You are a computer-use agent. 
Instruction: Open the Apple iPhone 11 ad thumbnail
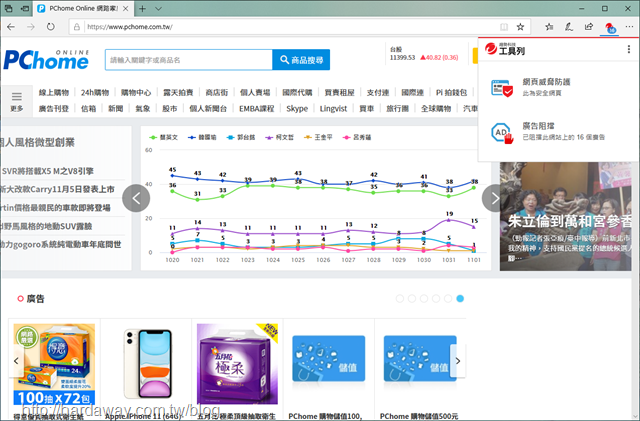click(x=147, y=364)
